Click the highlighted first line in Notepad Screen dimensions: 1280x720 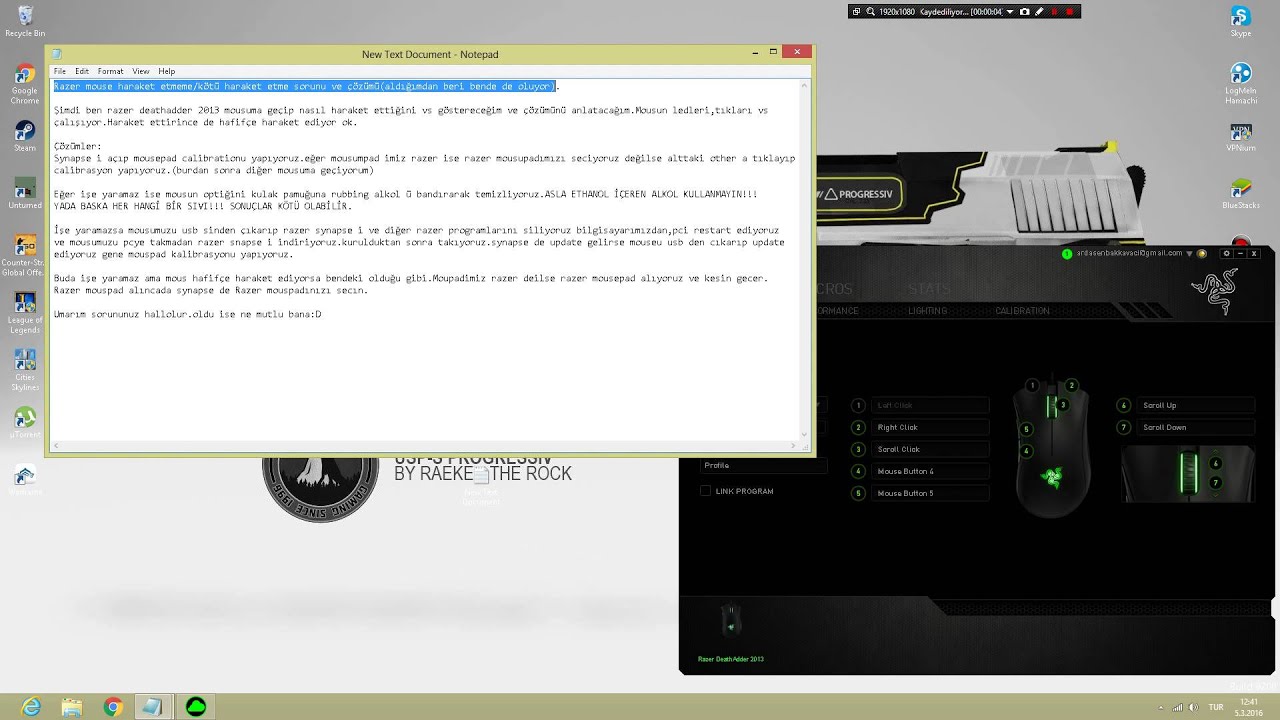(x=304, y=86)
